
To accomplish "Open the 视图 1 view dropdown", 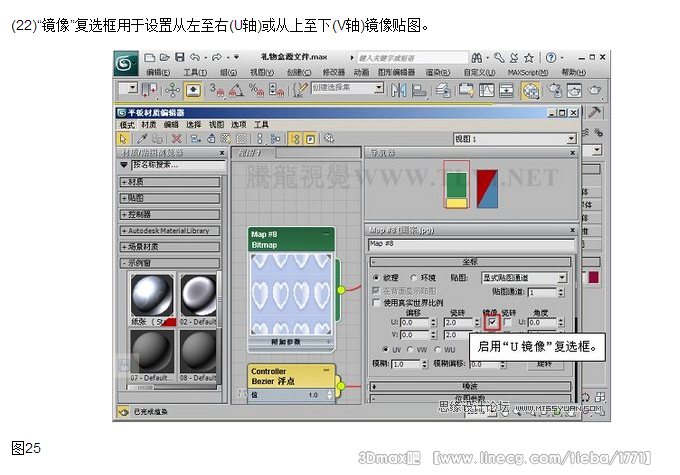I will pos(515,139).
